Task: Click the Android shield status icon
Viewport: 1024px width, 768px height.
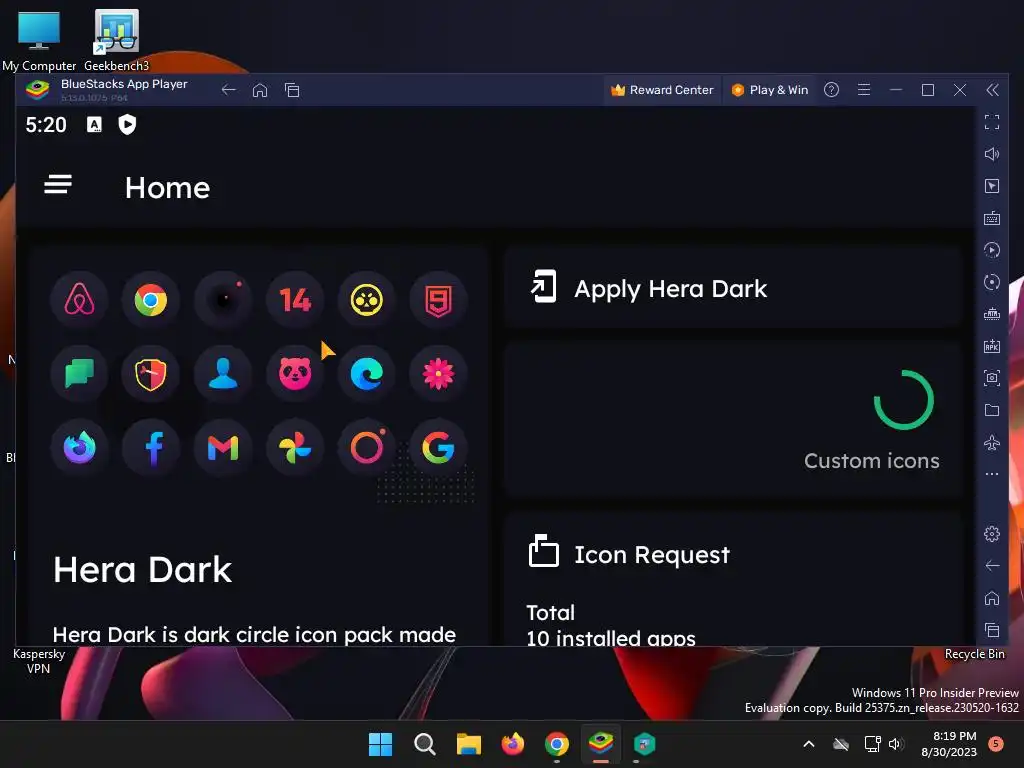Action: [127, 124]
